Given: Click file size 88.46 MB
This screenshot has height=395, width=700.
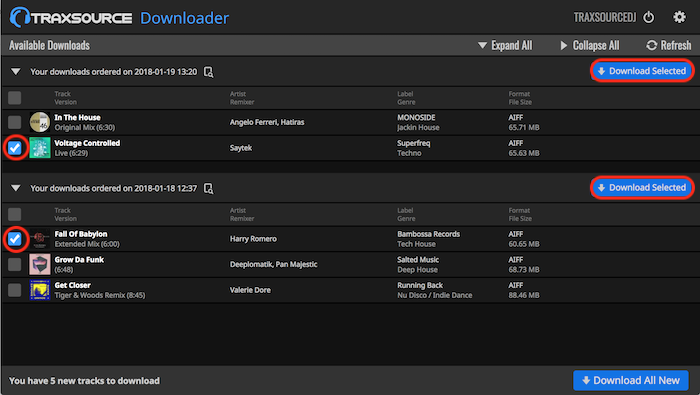Looking at the screenshot, I should click(x=524, y=295).
